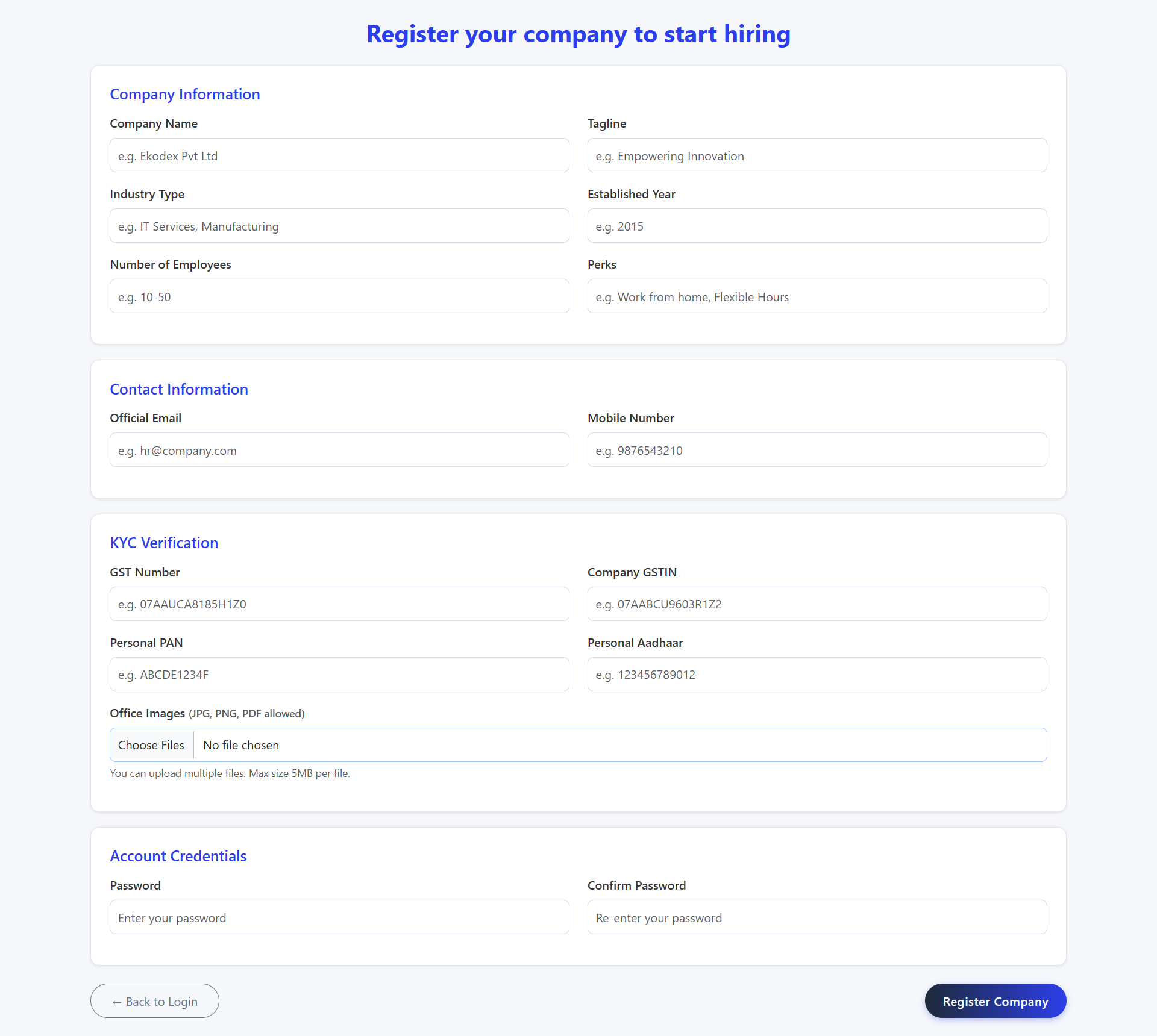
Task: Click the Account Credentials section heading
Action: pyautogui.click(x=178, y=855)
